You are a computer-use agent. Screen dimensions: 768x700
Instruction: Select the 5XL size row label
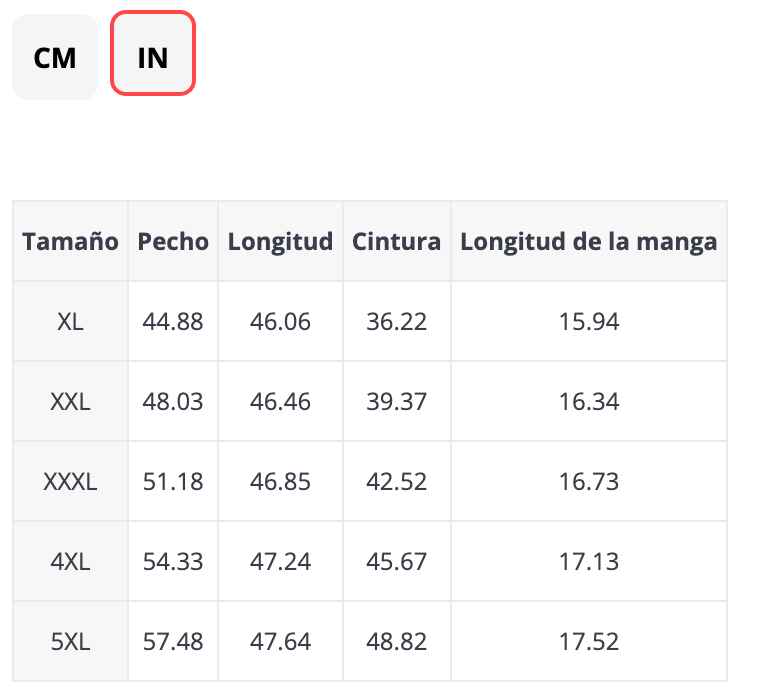pos(71,641)
